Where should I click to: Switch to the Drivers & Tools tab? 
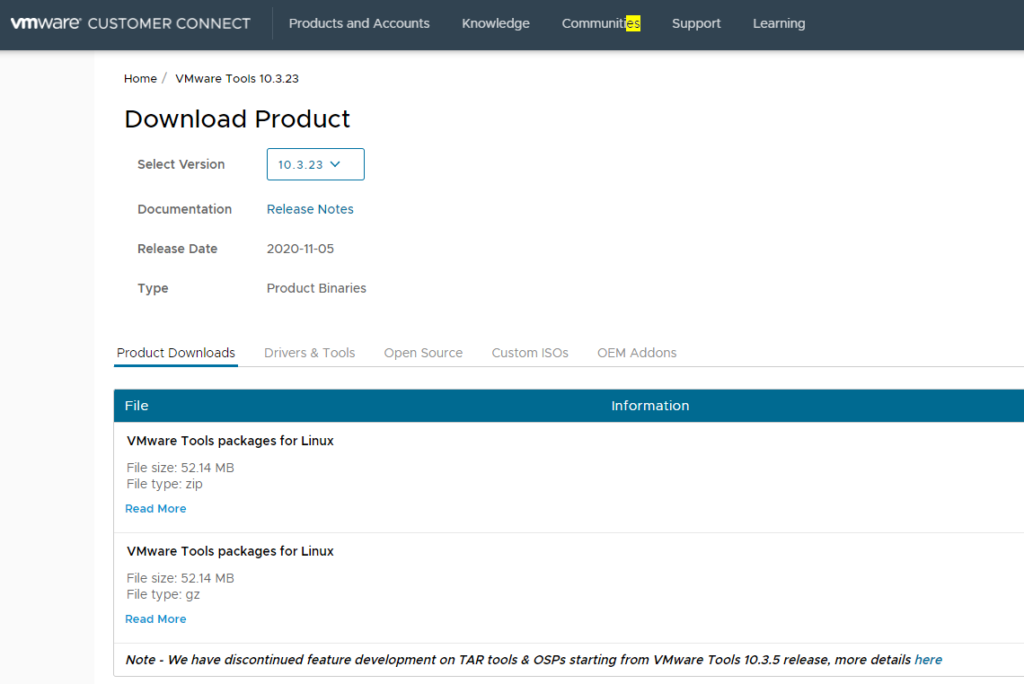[x=310, y=353]
